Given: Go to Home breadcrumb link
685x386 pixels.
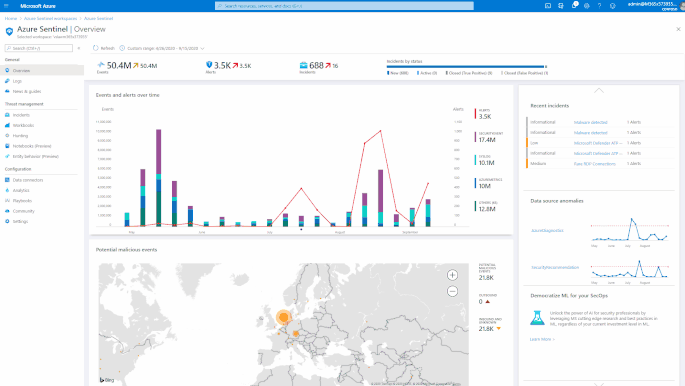Looking at the screenshot, I should (11, 18).
